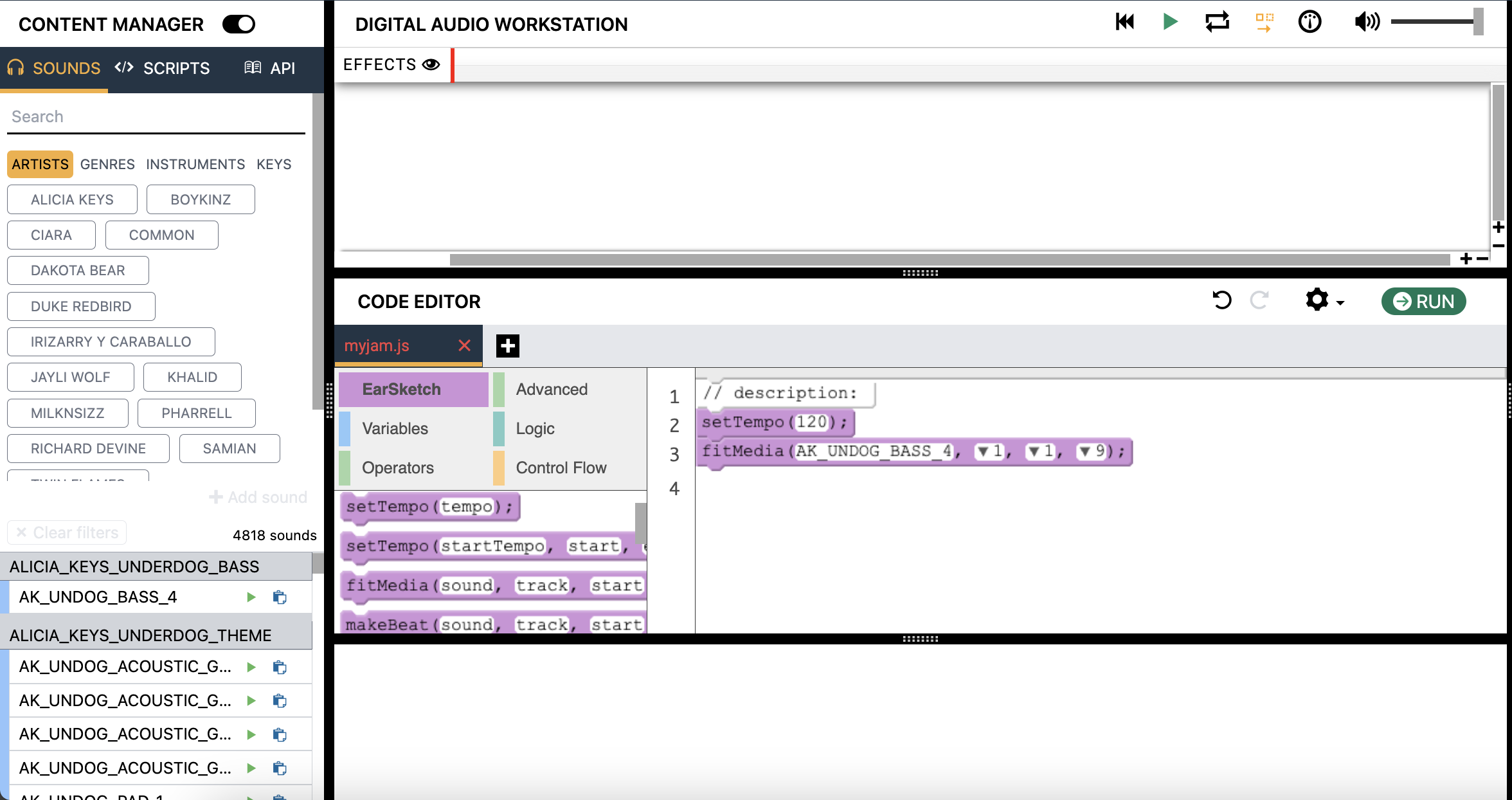Click the green RUN button
Viewport: 1512px width, 800px height.
tap(1423, 301)
